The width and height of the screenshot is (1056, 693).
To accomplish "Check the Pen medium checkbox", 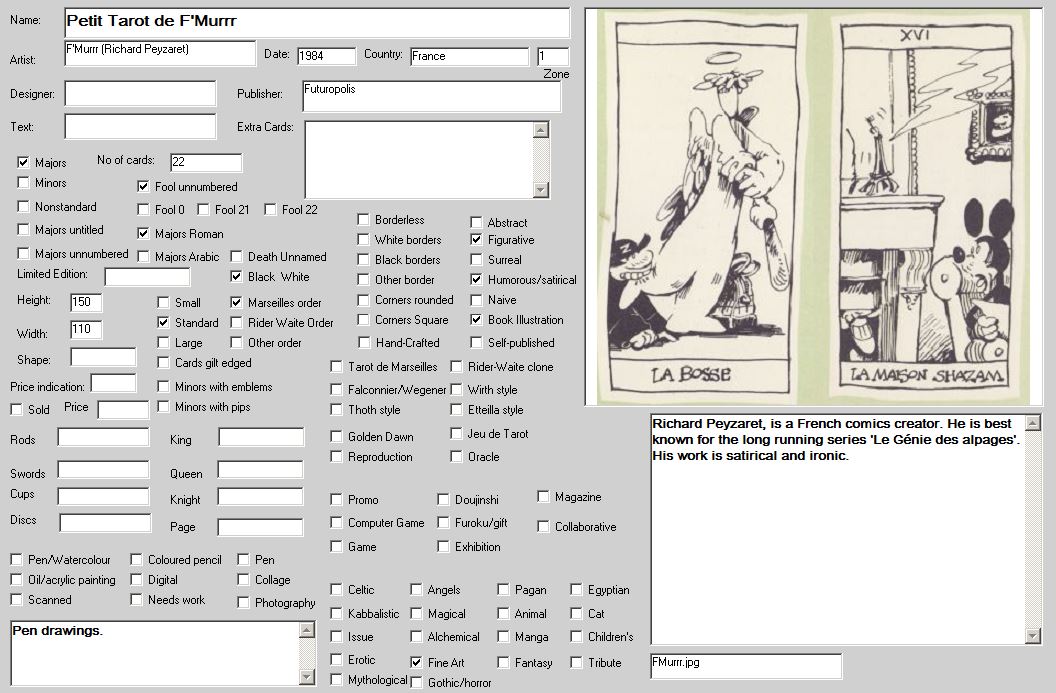I will [x=244, y=560].
